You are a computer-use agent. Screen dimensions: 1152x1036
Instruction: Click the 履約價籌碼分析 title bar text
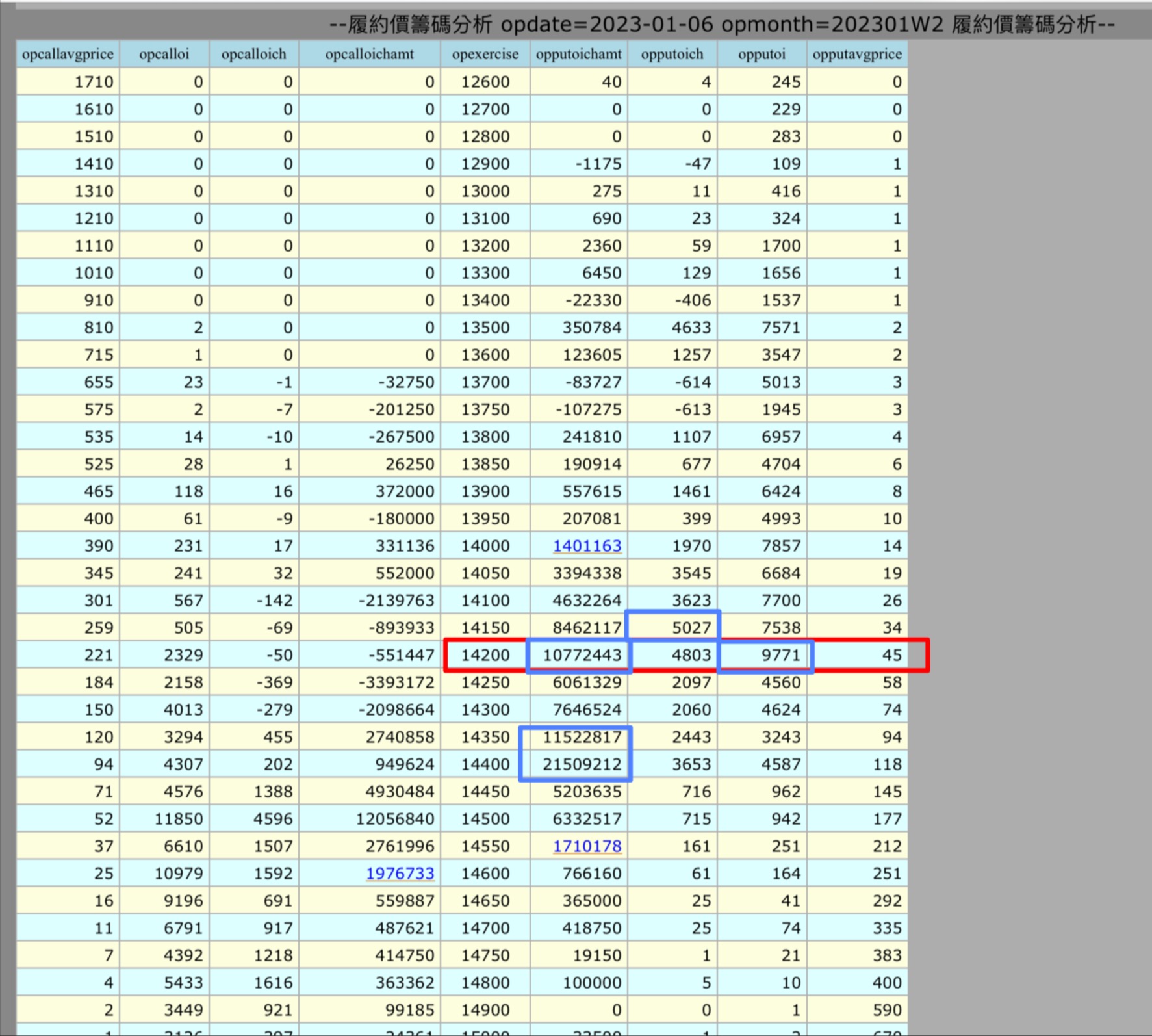721,25
